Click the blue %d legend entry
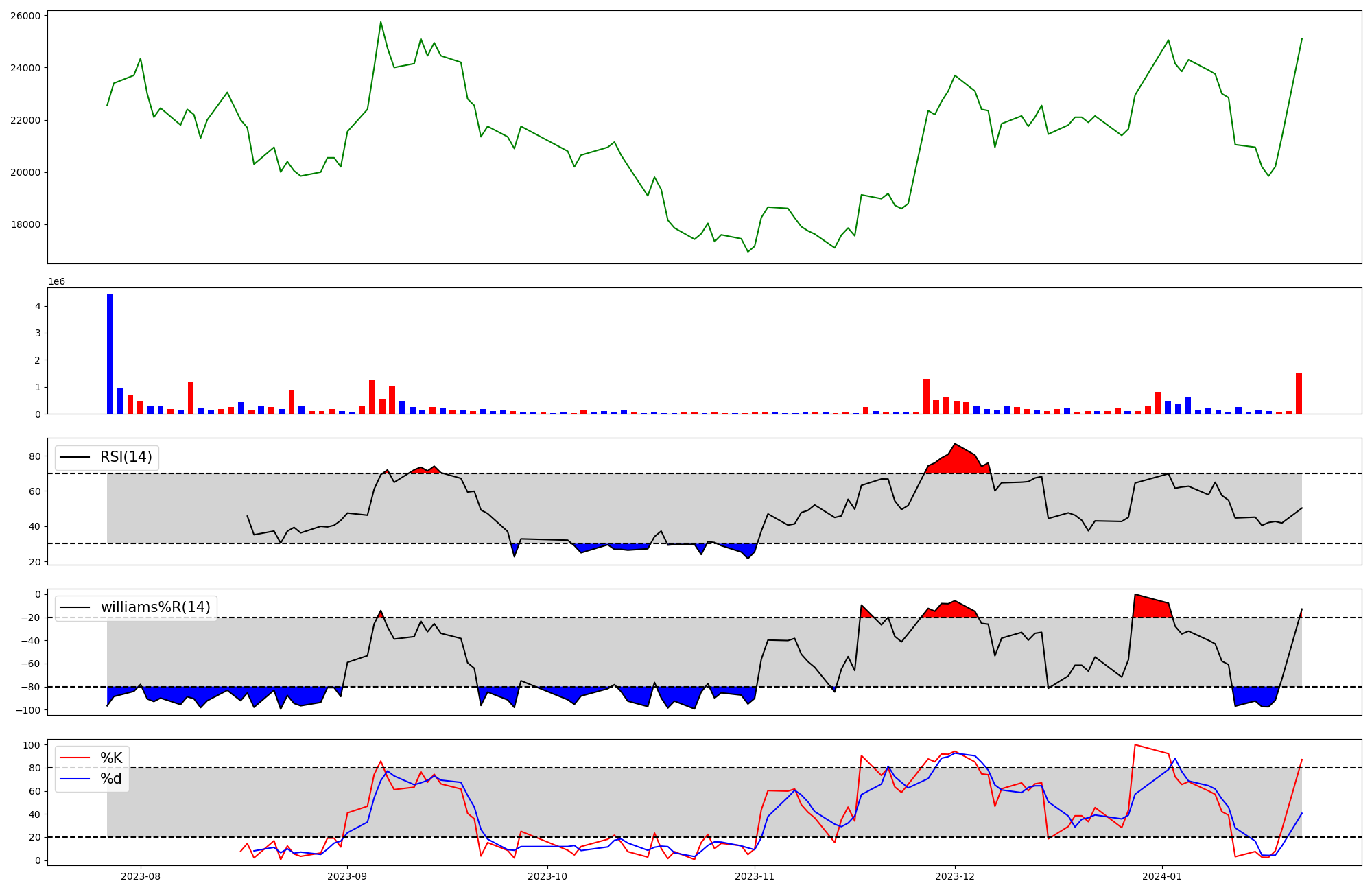This screenshot has width=1372, height=892. pyautogui.click(x=110, y=779)
